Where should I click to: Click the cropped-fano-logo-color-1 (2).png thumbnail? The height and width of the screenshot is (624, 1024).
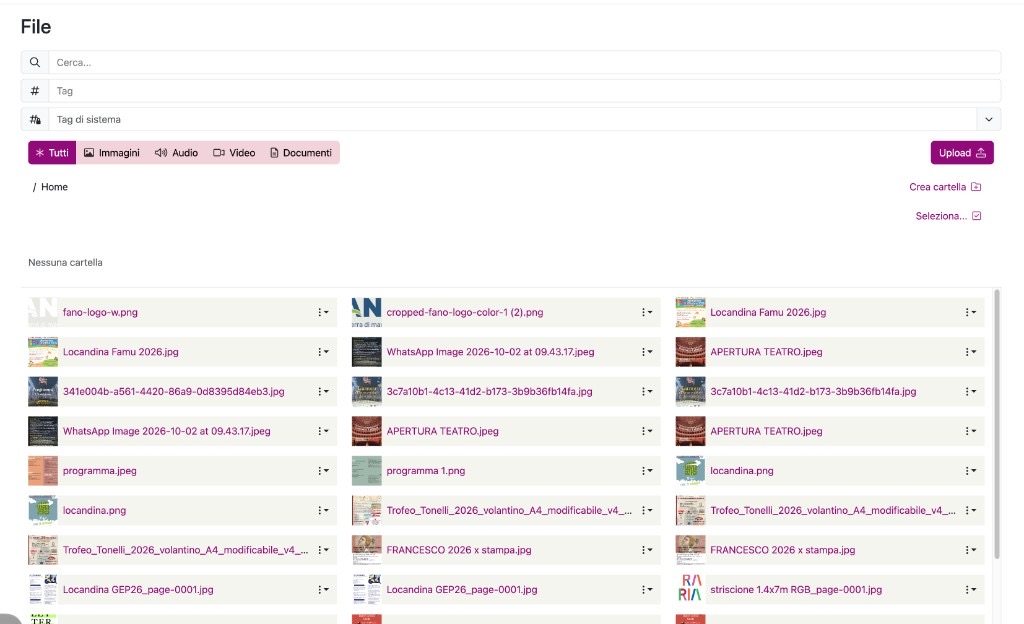coord(366,312)
